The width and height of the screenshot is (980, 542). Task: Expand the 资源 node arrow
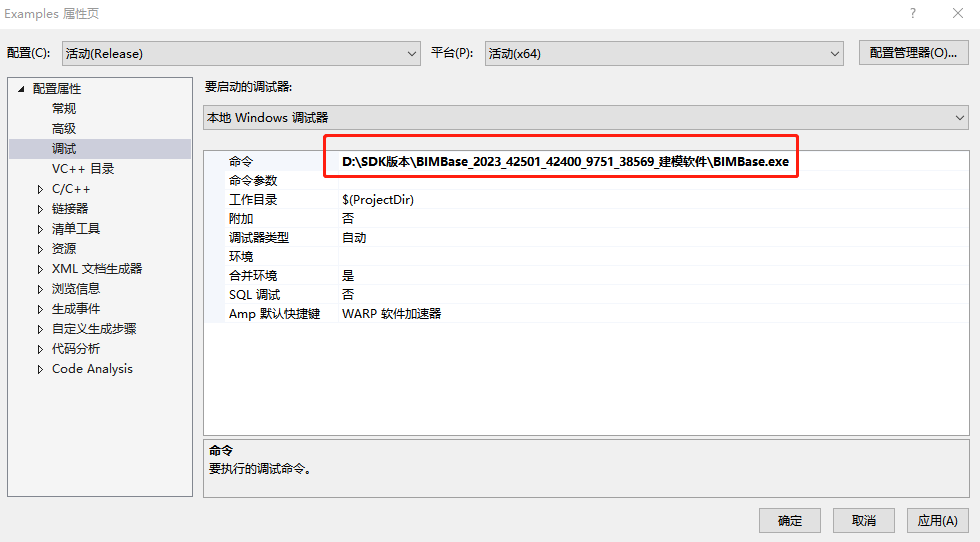coord(40,249)
